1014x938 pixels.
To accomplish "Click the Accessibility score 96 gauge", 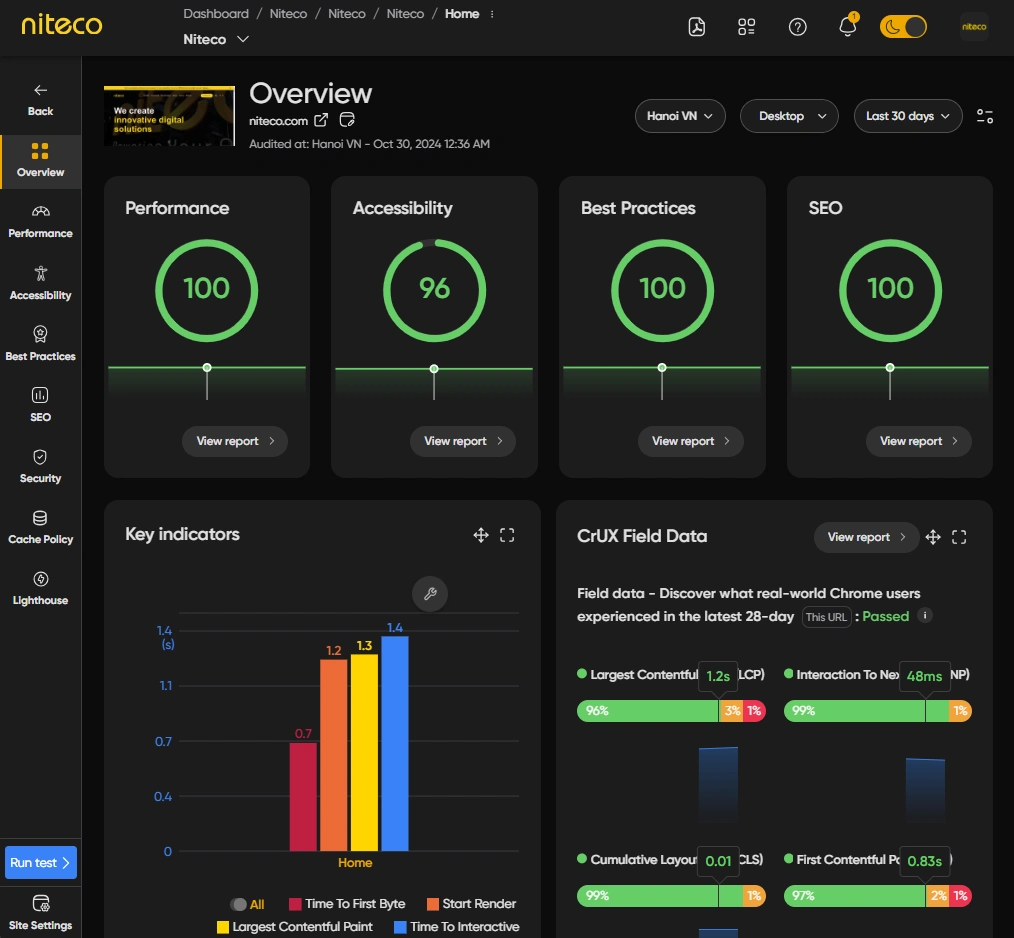I will [x=435, y=290].
